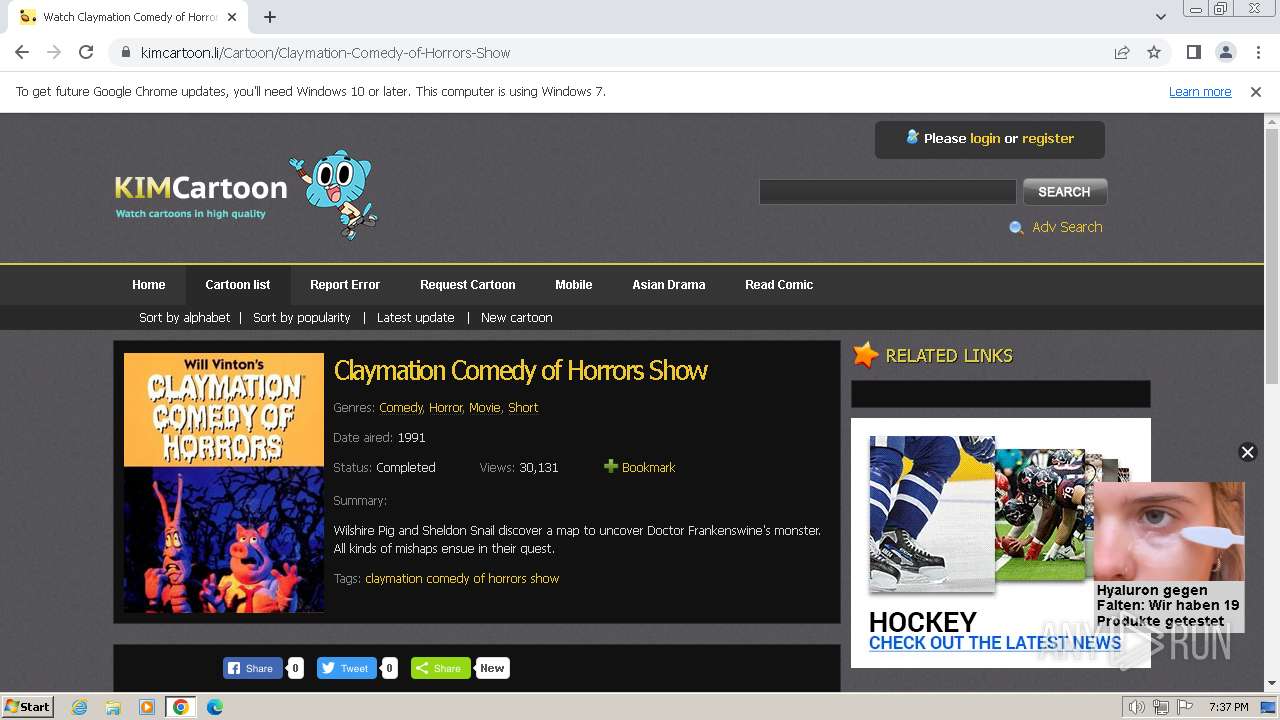
Task: Close the Claymation Comedy browser tab
Action: (x=232, y=17)
